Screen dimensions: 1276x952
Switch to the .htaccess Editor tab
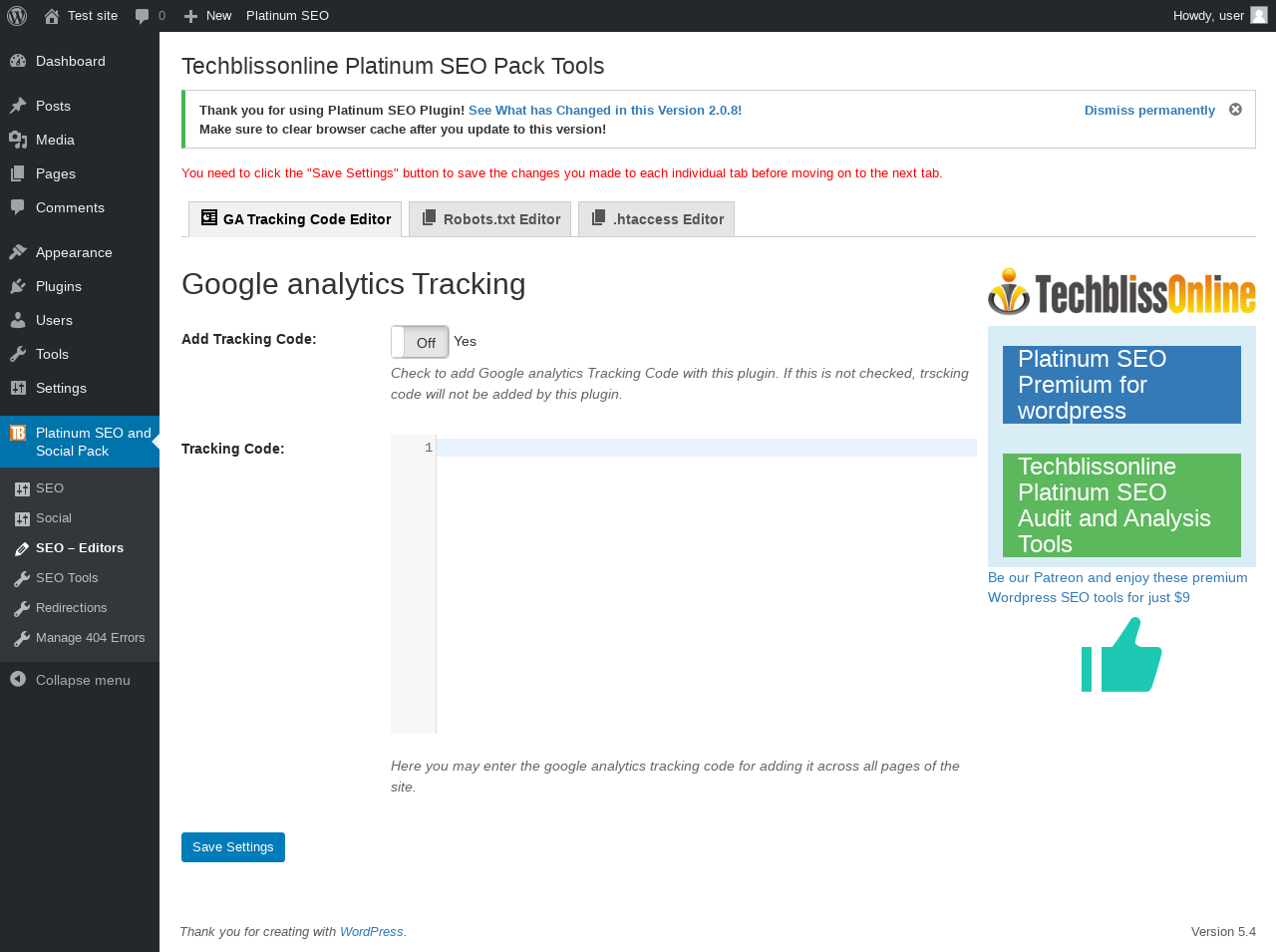pos(657,219)
